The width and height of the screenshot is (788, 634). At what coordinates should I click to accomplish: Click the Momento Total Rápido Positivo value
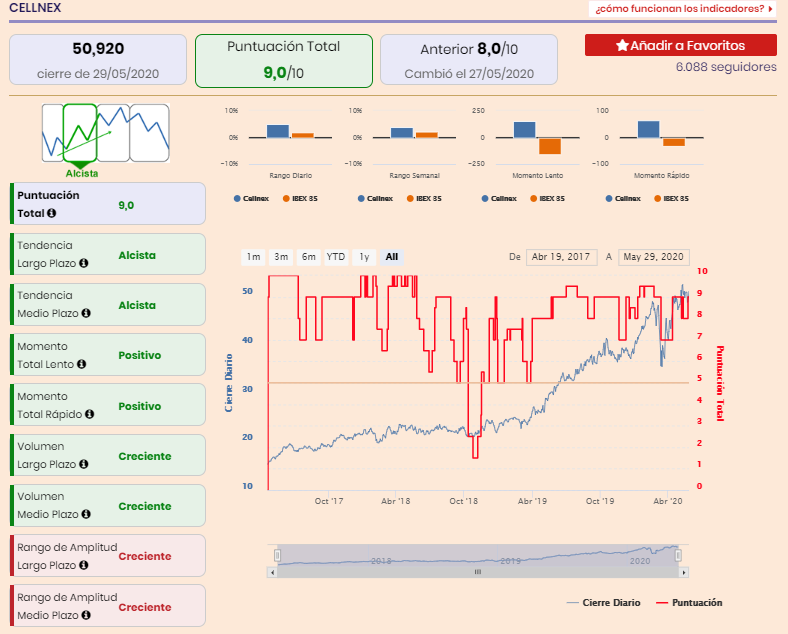pos(140,406)
